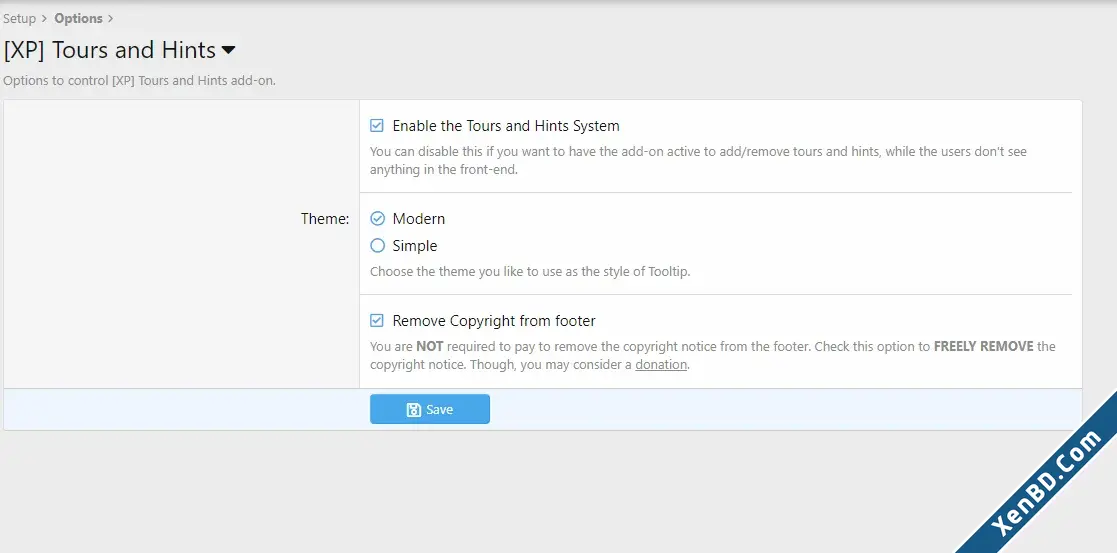Uncheck the Remove Copyright from footer checkbox
1117x553 pixels.
click(377, 321)
